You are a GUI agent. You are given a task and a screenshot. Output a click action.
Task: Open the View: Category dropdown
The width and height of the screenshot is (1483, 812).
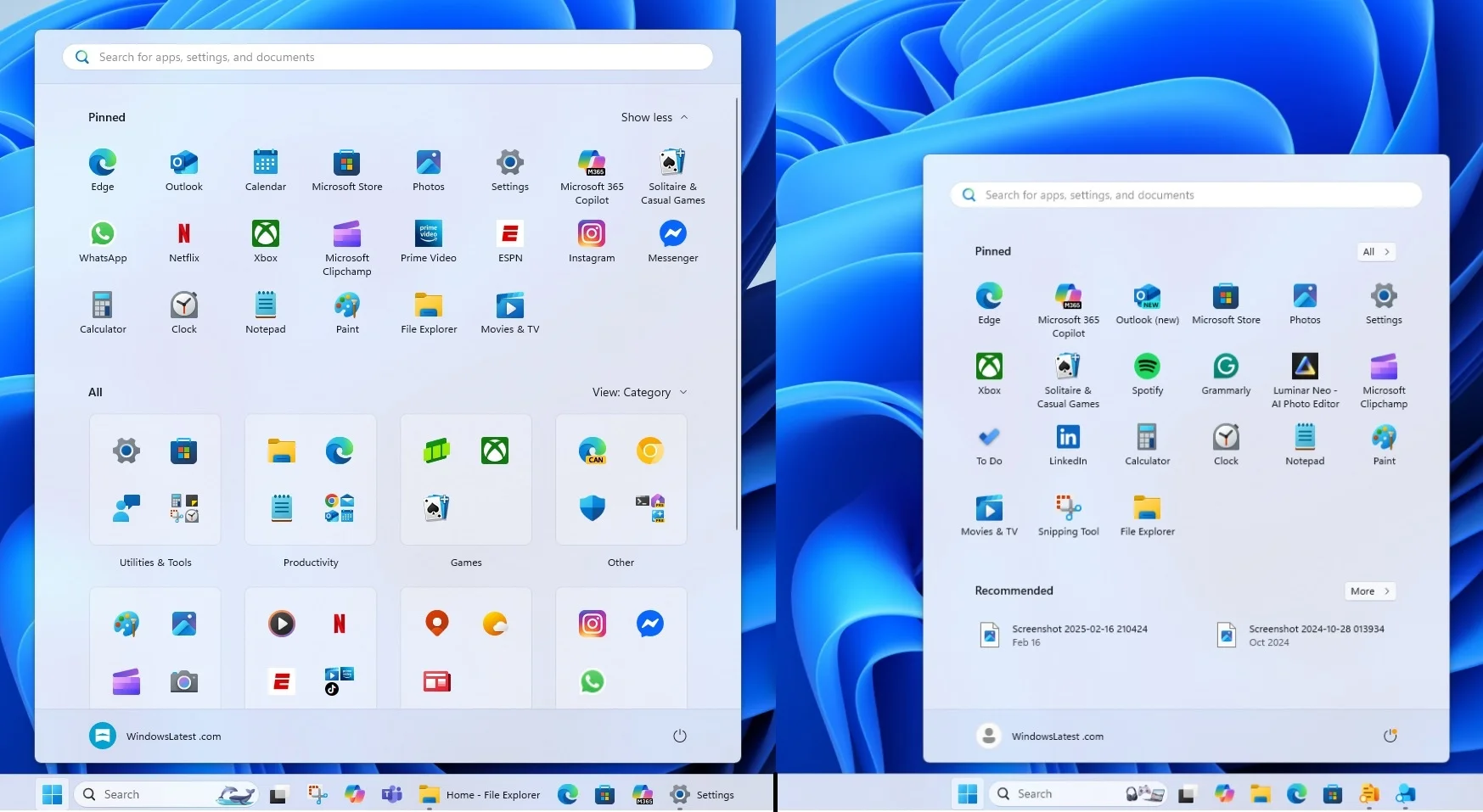pyautogui.click(x=639, y=392)
